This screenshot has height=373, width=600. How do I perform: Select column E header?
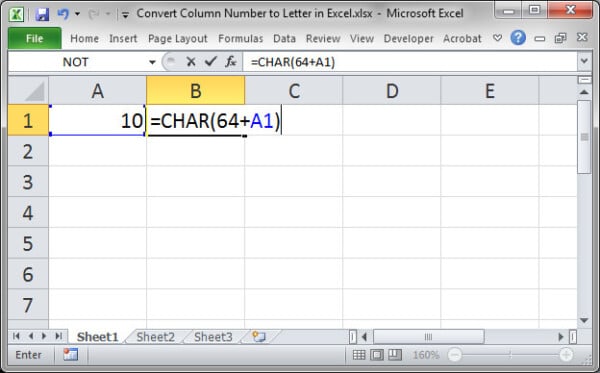490,91
